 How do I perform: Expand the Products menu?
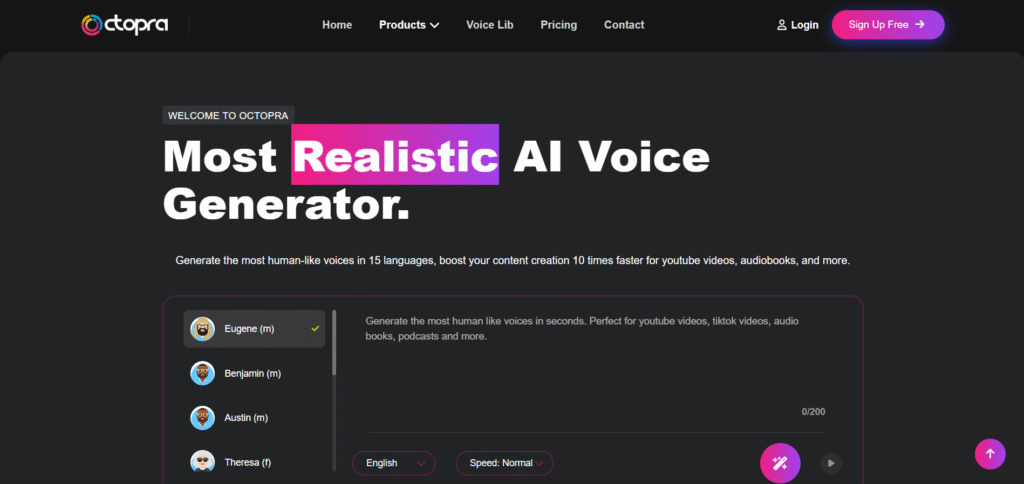point(409,25)
